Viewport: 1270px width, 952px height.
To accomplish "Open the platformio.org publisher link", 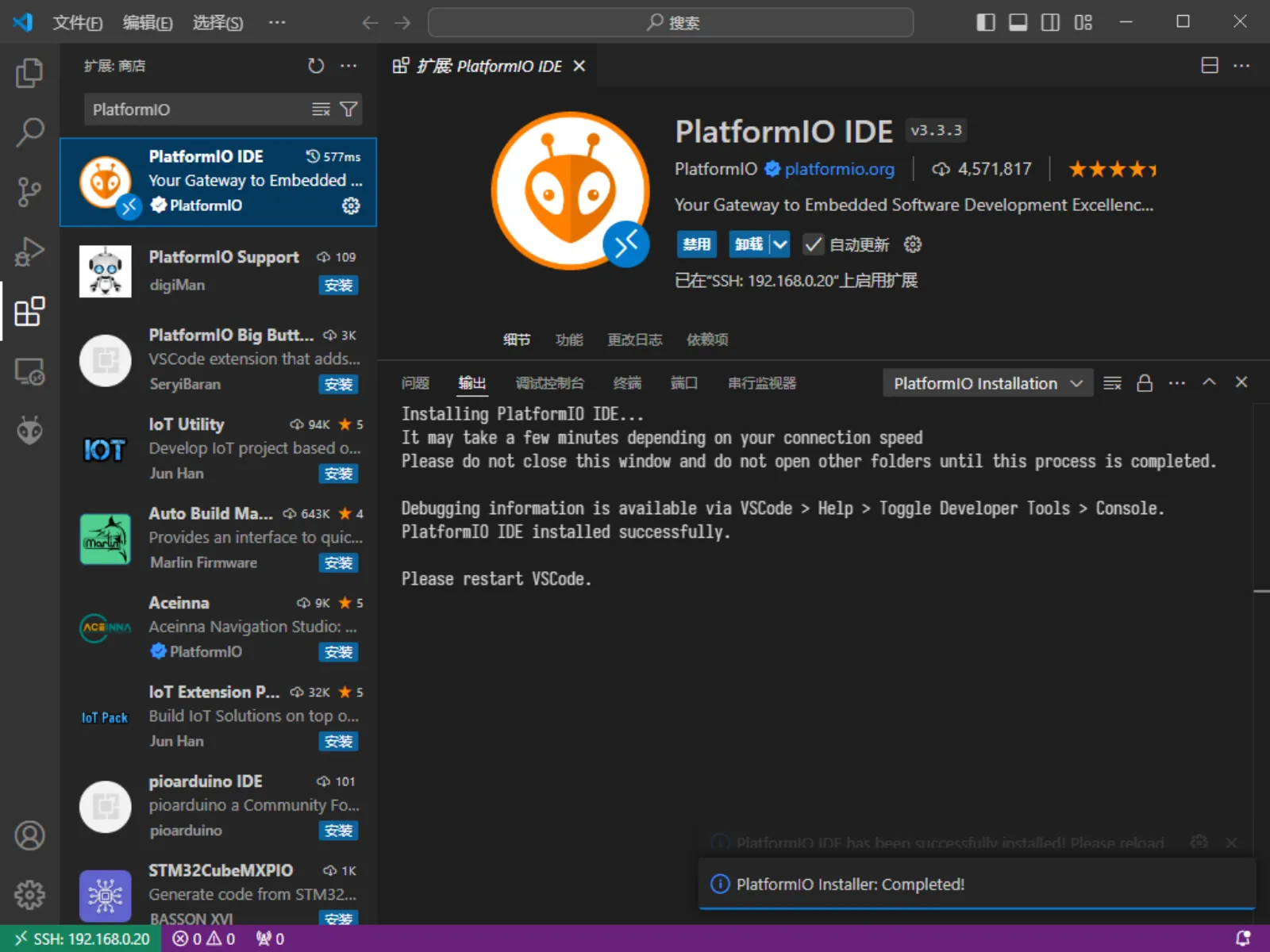I will coord(839,168).
